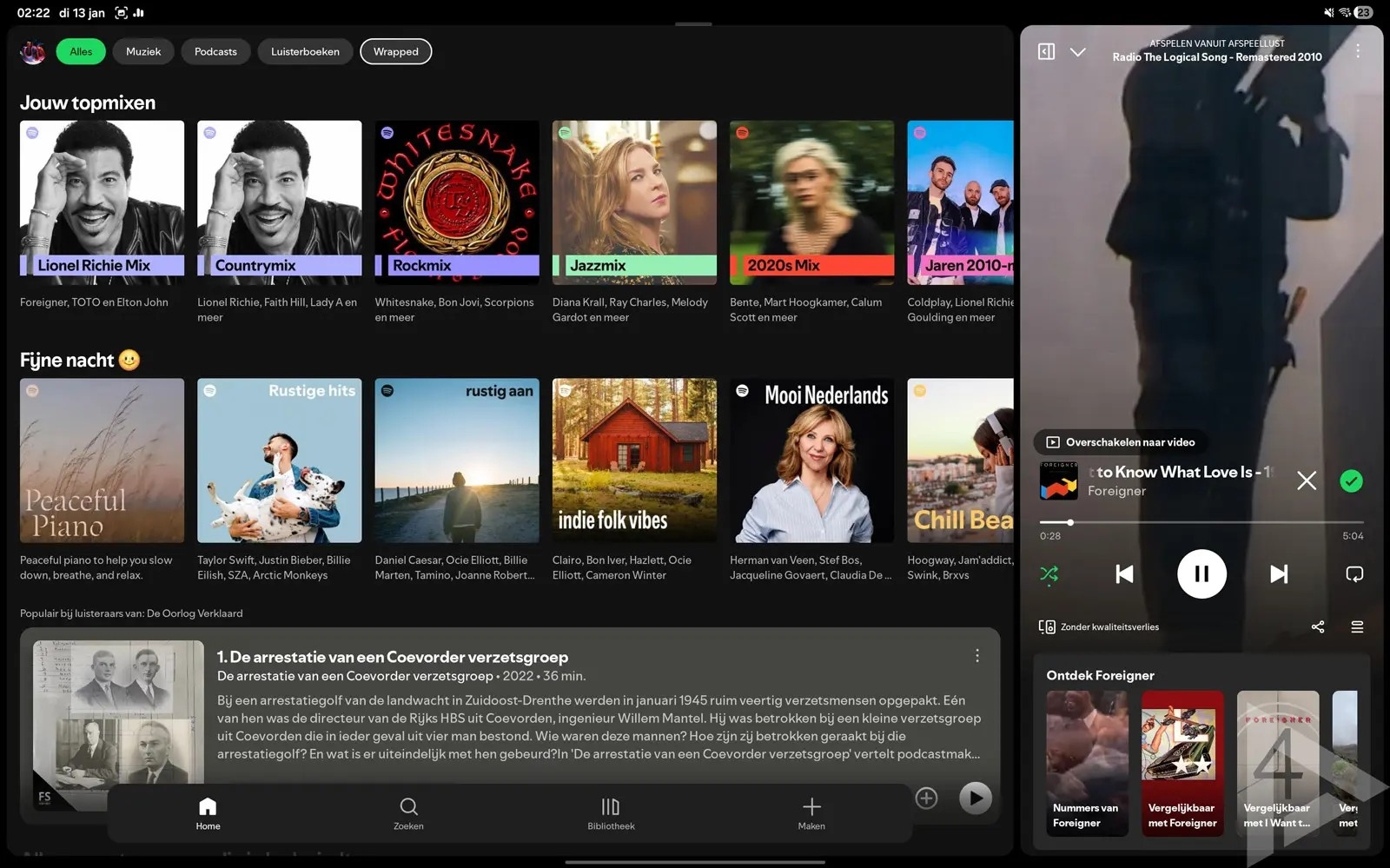Pause the currently playing song
The image size is (1390, 868).
1201,573
